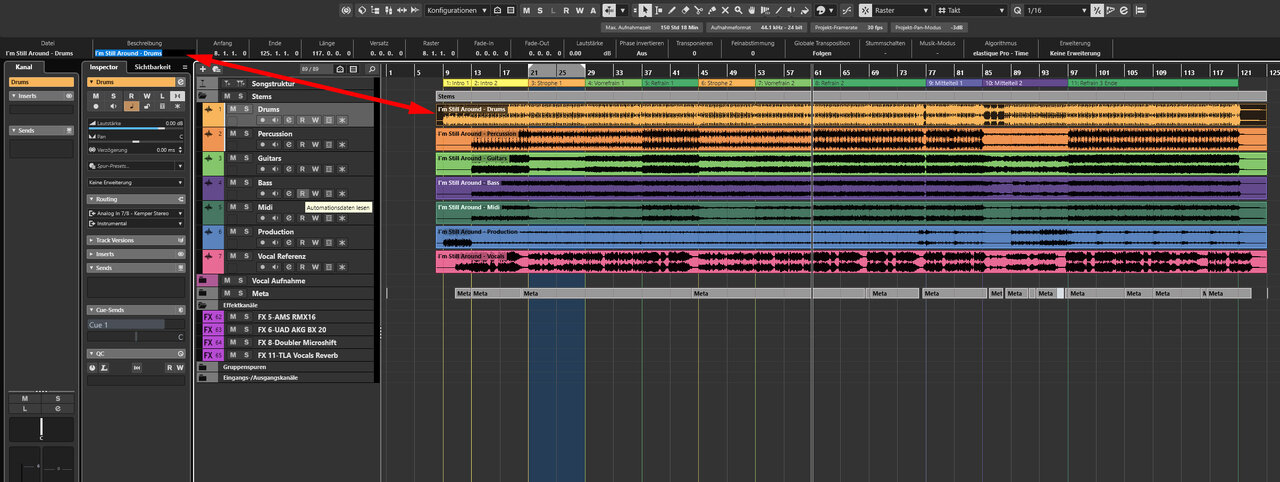Switch to the Sichtbarkeit tab
The width and height of the screenshot is (1280, 482).
click(x=153, y=67)
